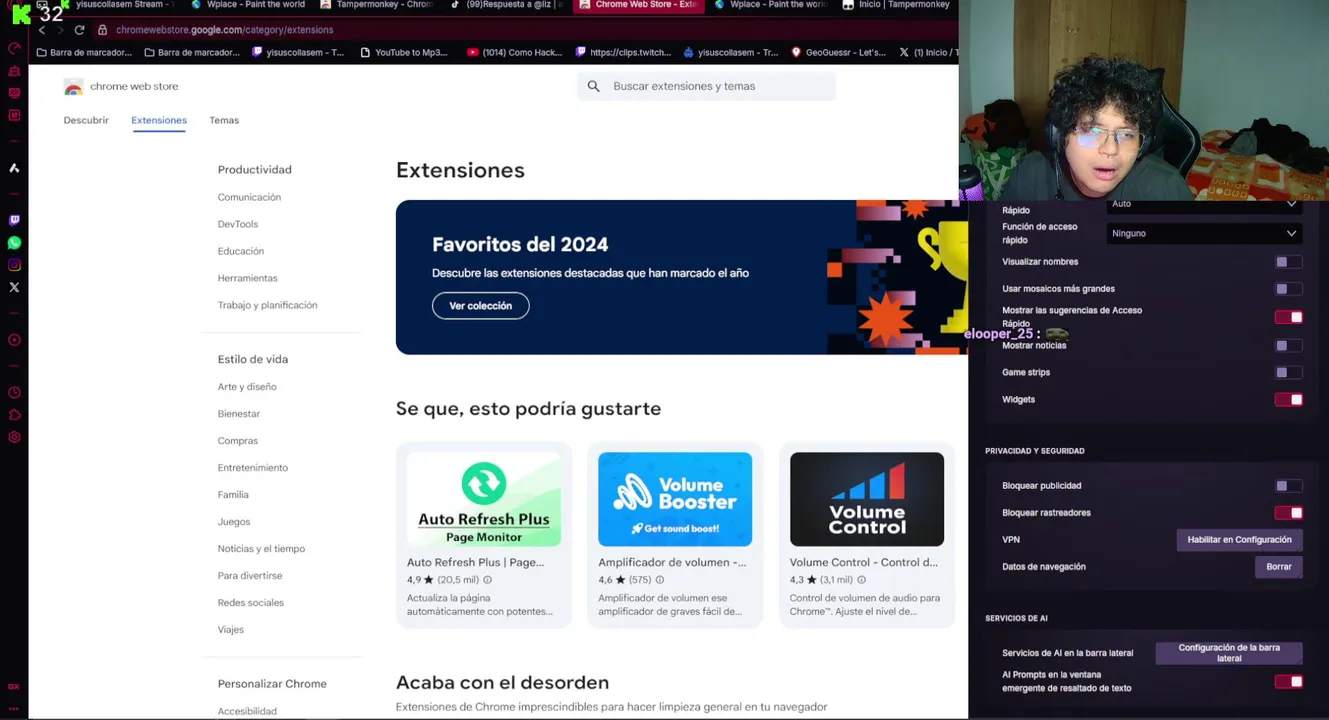Click info icon beside Auto Refresh Plus rating
The height and width of the screenshot is (720, 1329).
[488, 580]
